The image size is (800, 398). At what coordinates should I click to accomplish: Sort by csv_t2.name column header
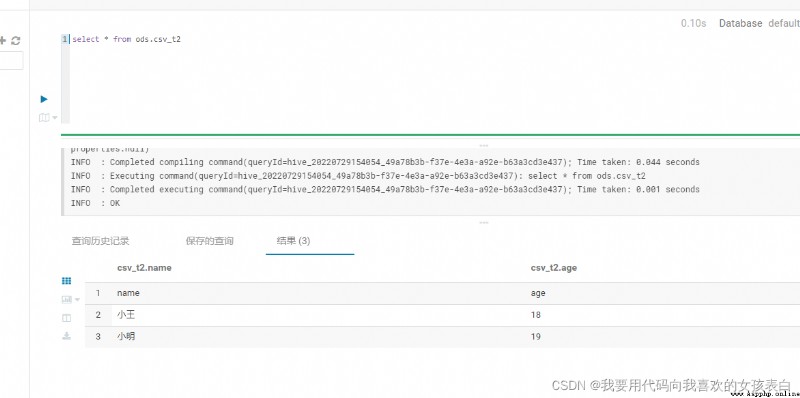pyautogui.click(x=144, y=268)
